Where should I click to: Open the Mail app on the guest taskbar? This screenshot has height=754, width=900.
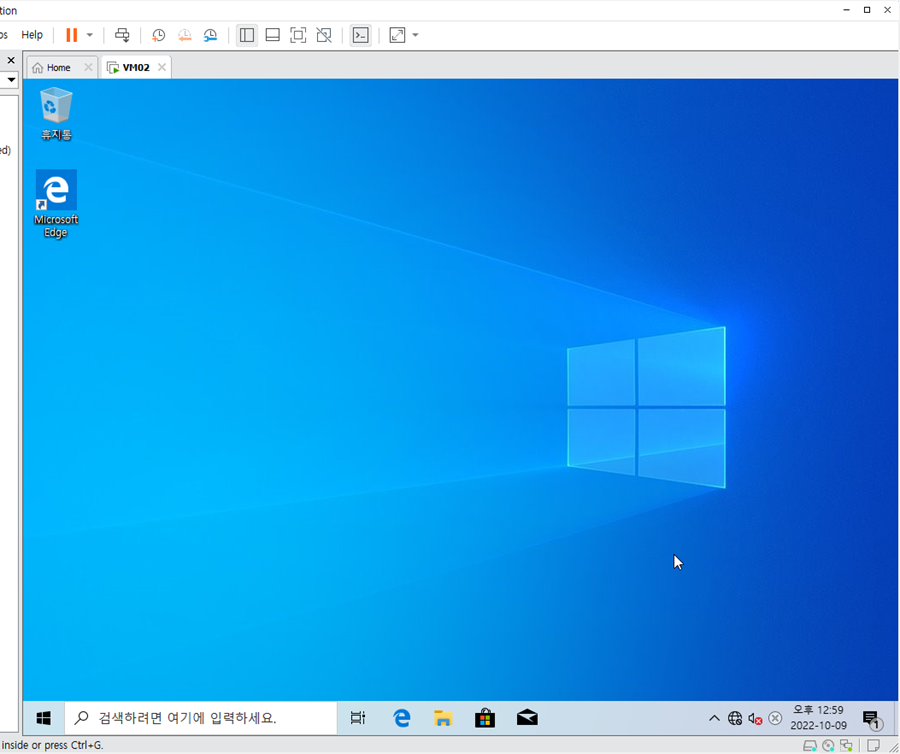(x=527, y=718)
